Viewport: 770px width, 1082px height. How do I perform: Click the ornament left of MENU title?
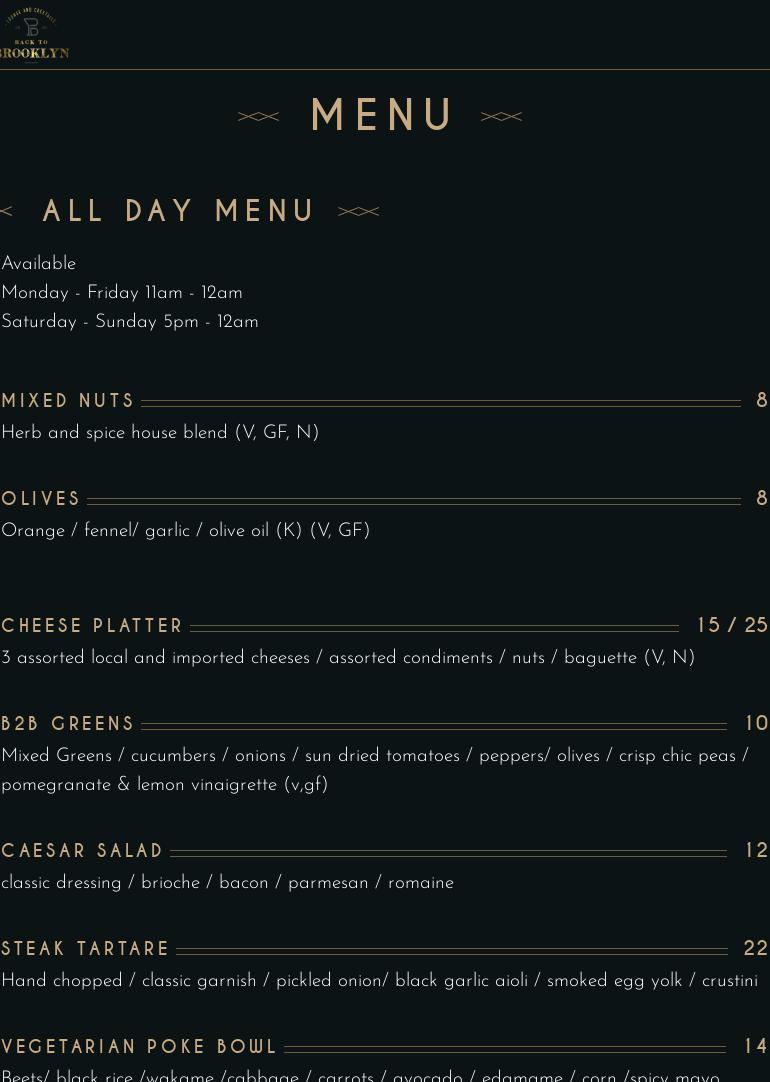[x=259, y=117]
